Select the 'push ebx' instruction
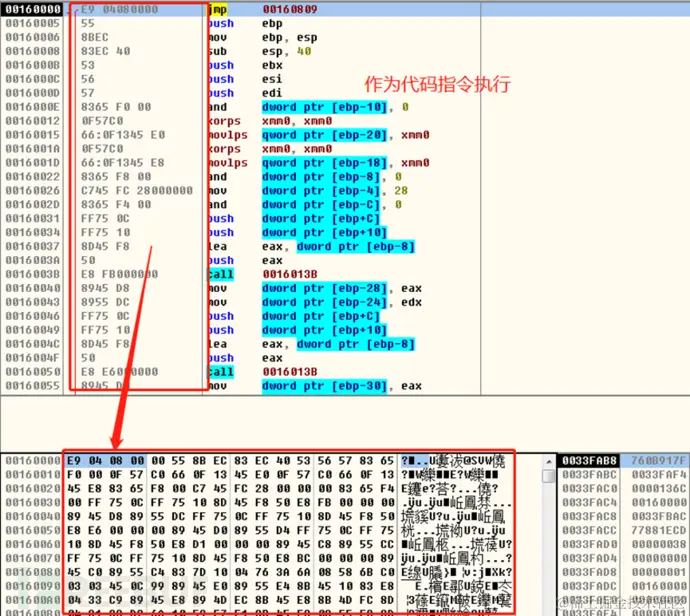Image resolution: width=690 pixels, height=616 pixels. (246, 65)
